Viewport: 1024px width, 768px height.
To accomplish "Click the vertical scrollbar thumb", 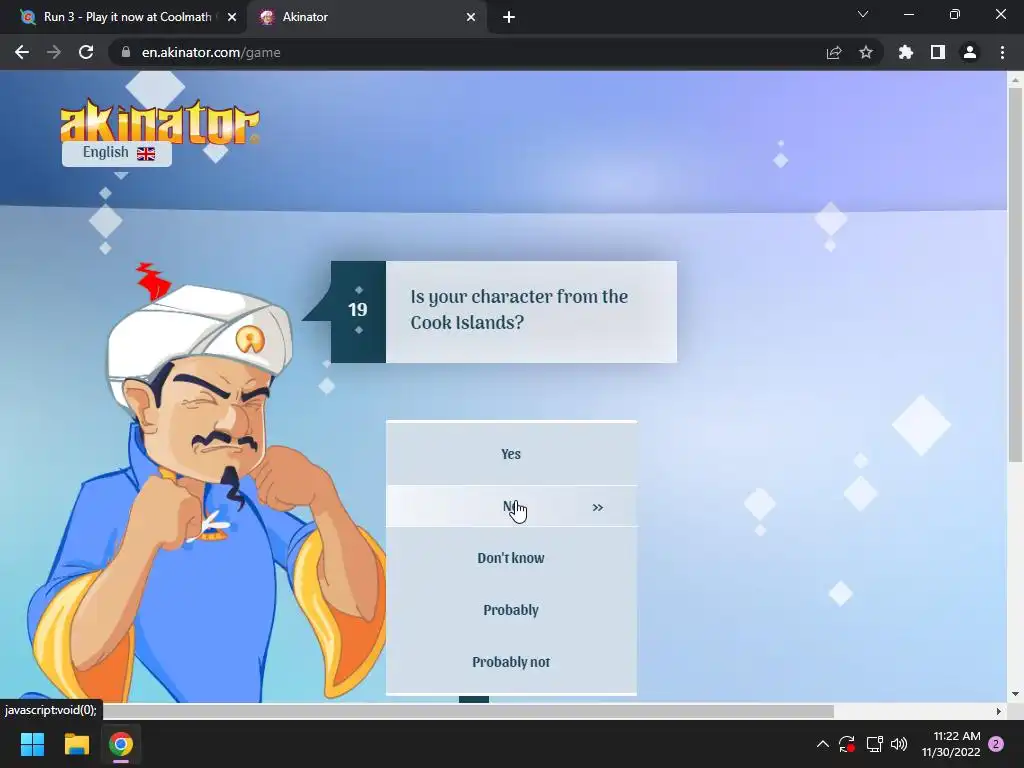I will (x=1016, y=274).
